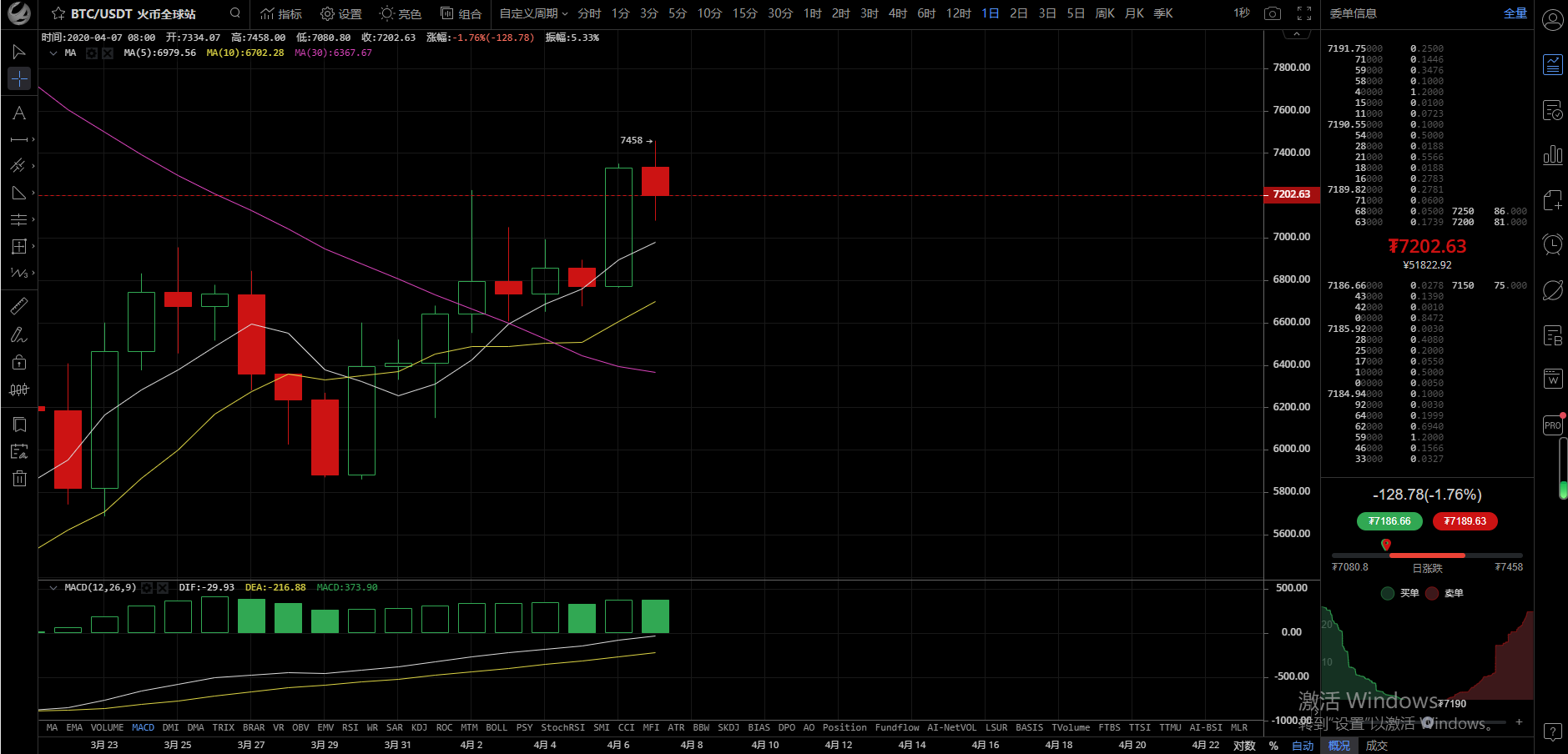Open the 自定义周期 custom period dropdown
The image size is (1568, 754).
tap(533, 13)
